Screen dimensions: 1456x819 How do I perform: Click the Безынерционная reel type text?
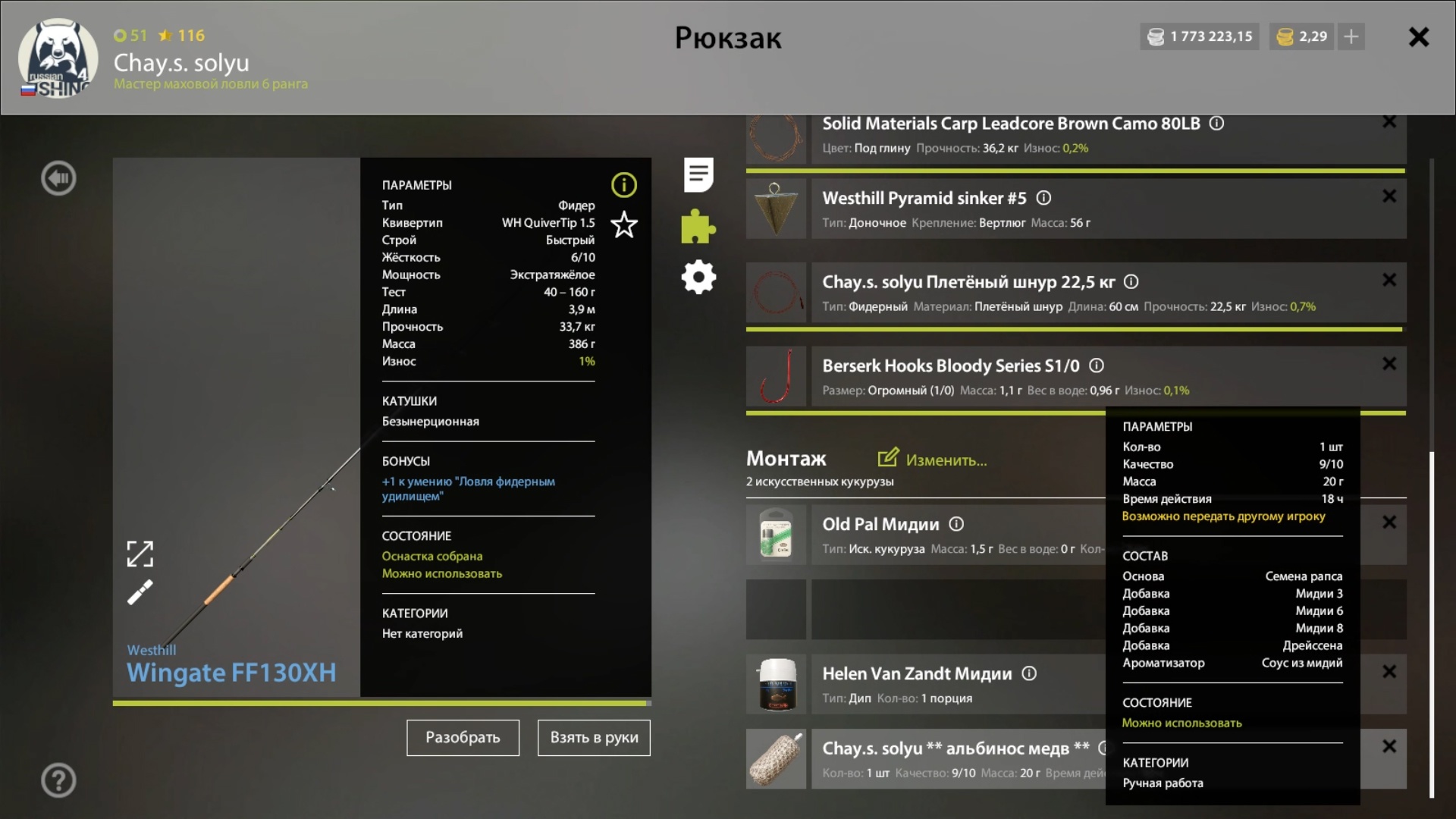(430, 421)
